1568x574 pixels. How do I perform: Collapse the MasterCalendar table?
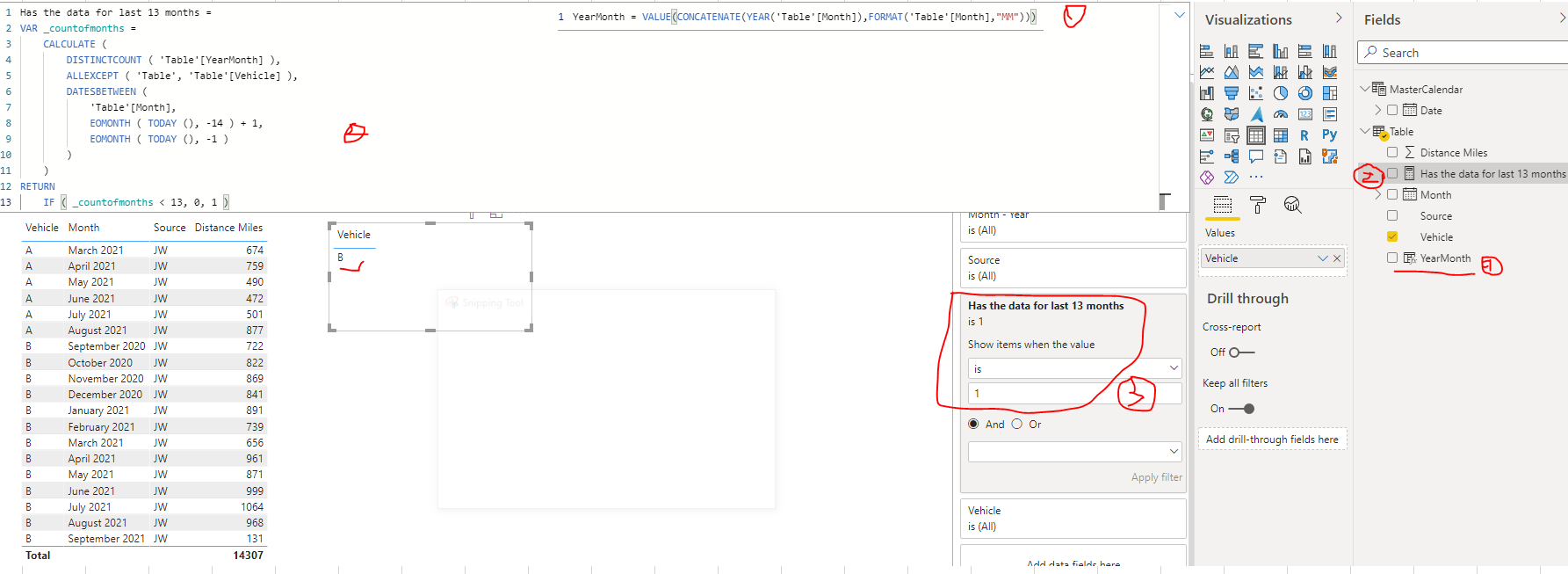click(1364, 89)
